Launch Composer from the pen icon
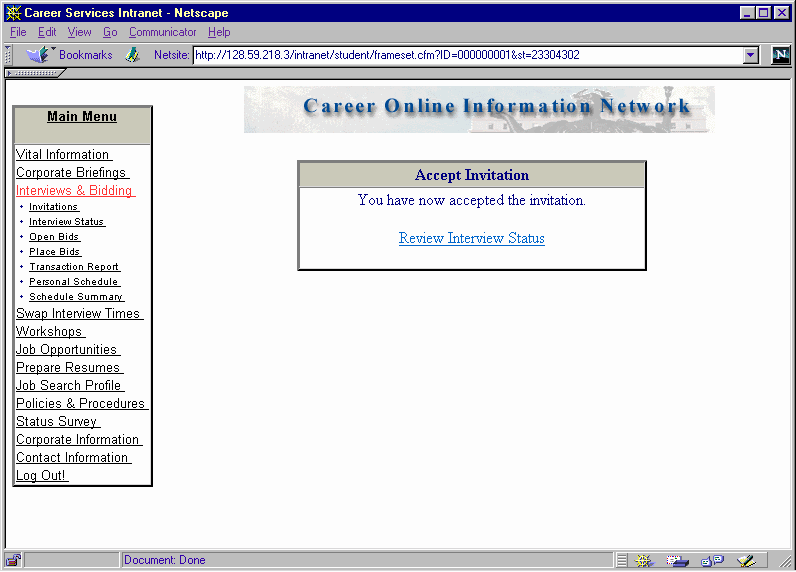796x572 pixels. (745, 560)
